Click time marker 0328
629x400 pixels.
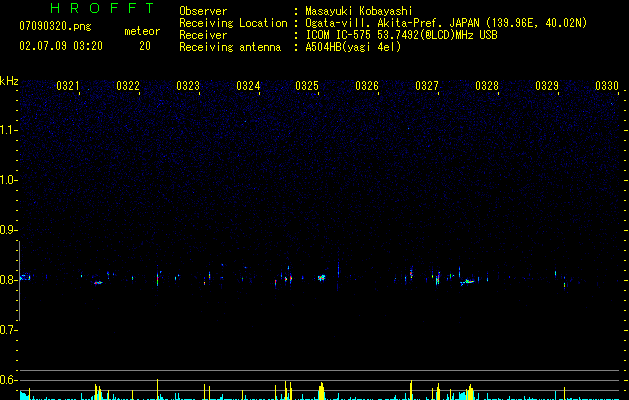(x=487, y=86)
